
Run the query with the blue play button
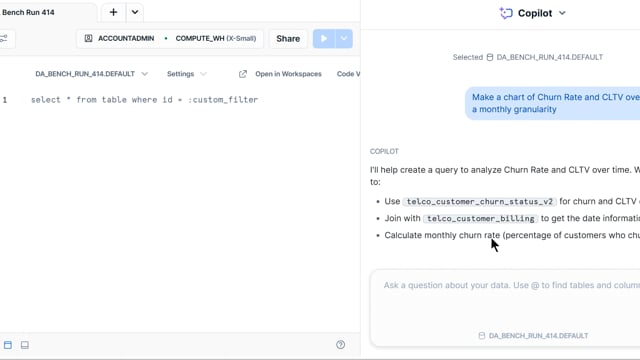point(324,38)
